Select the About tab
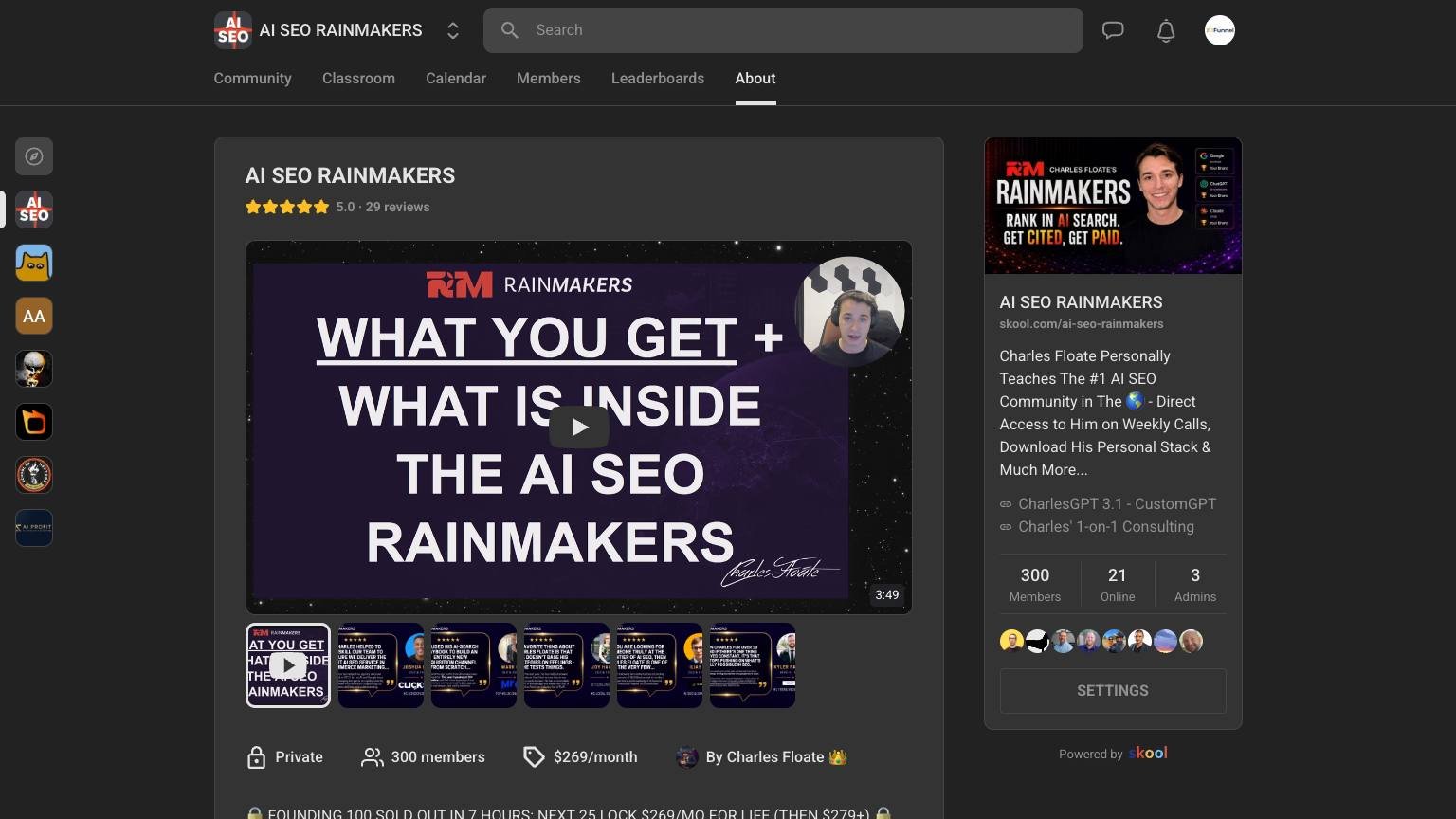 pos(755,78)
